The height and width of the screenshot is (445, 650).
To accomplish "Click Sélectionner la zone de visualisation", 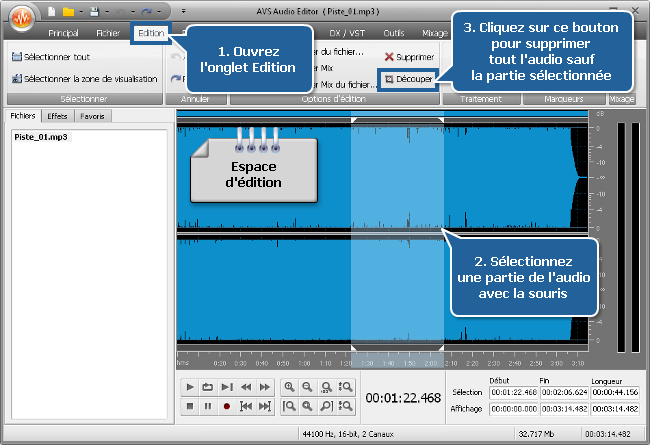I will [85, 79].
